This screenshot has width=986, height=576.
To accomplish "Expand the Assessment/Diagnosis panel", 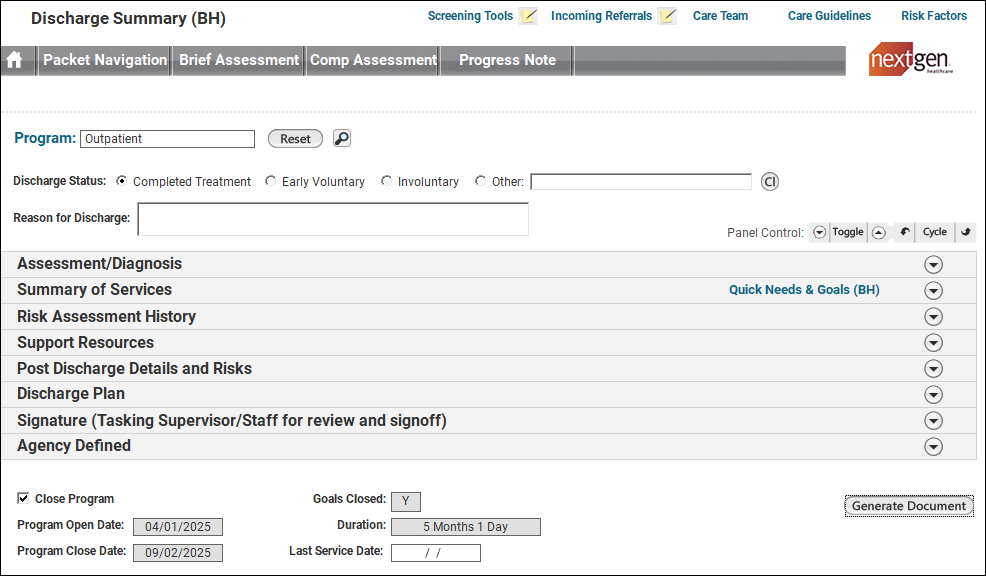I will [933, 264].
